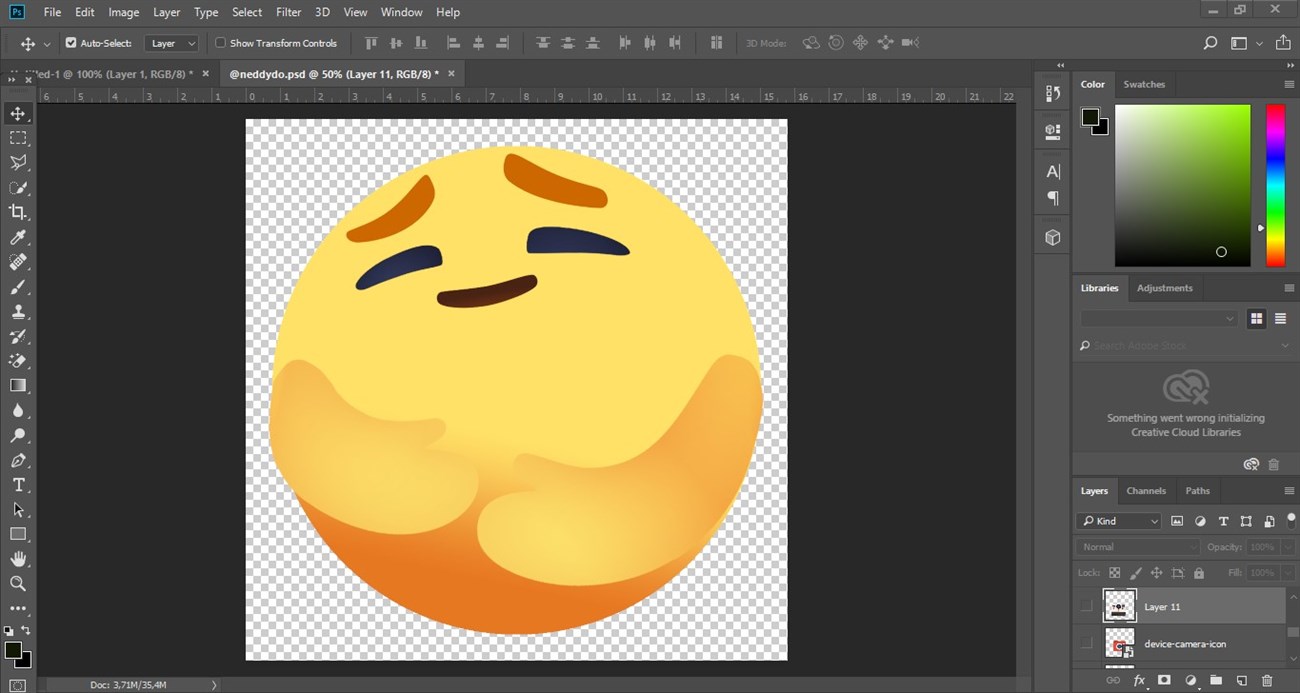Select the Brush tool
The width and height of the screenshot is (1300, 693).
pyautogui.click(x=18, y=287)
